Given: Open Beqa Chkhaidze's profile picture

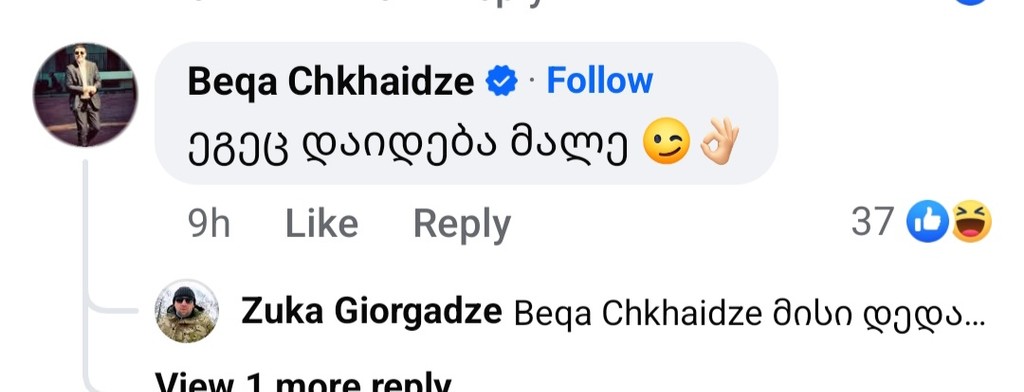Looking at the screenshot, I should pyautogui.click(x=85, y=95).
